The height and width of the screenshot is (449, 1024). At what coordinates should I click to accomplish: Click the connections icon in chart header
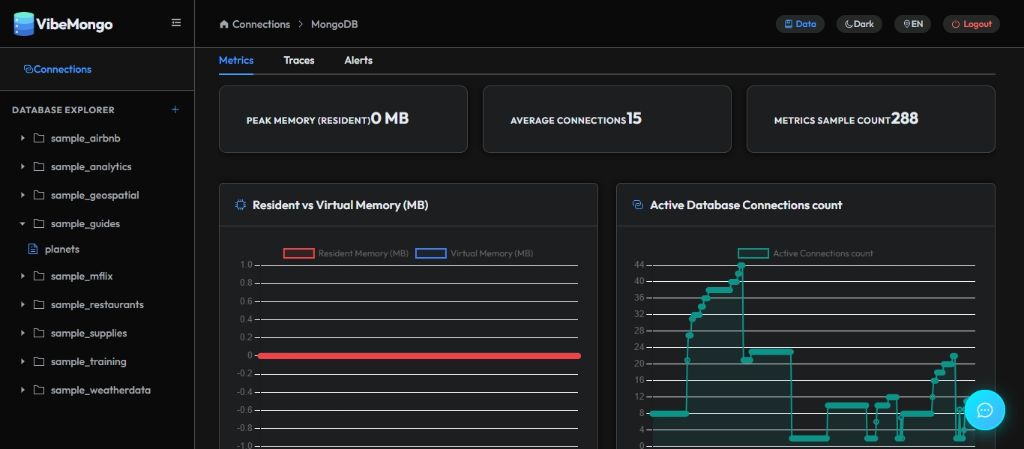click(x=638, y=205)
